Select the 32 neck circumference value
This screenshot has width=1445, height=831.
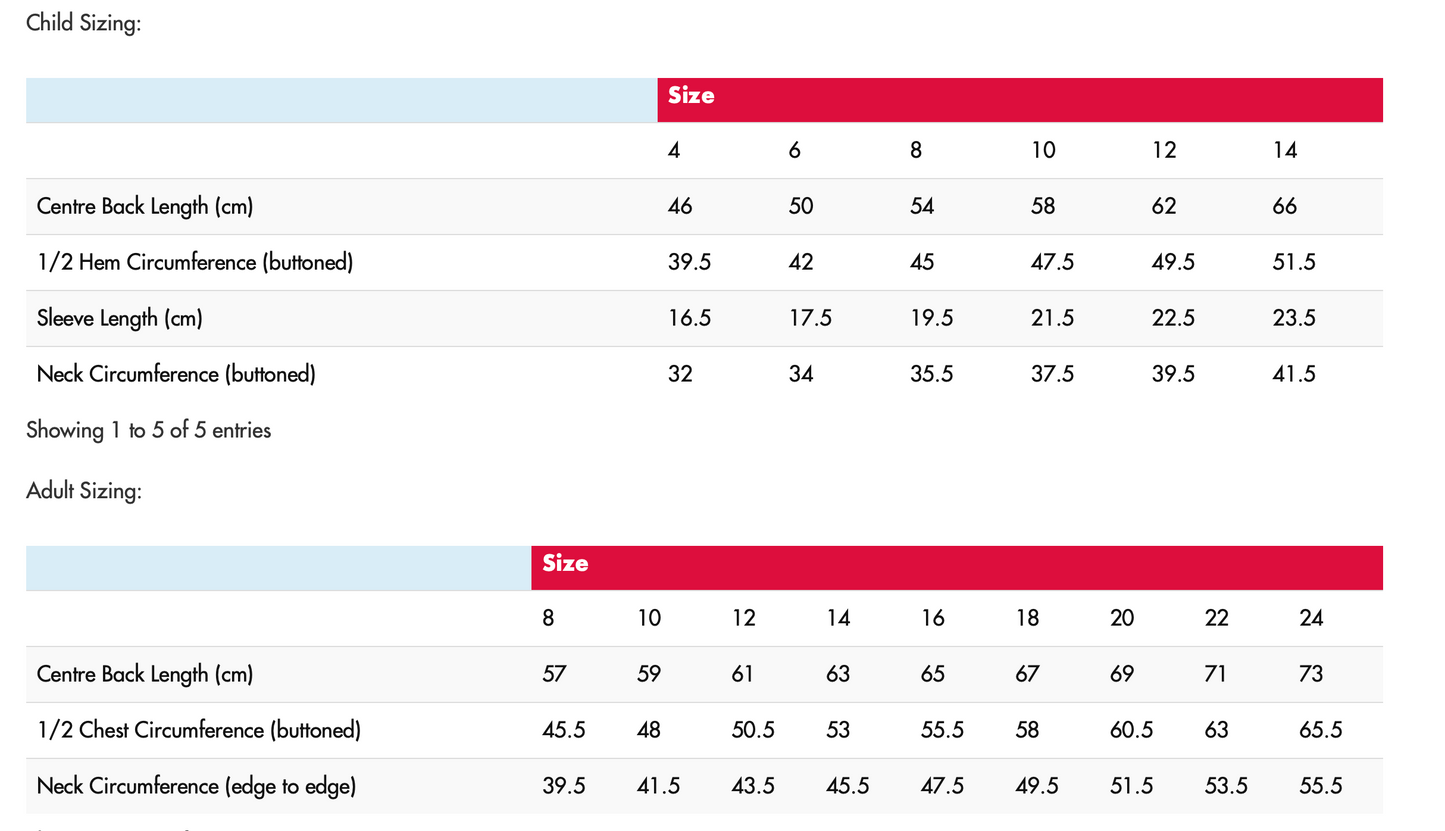(680, 375)
